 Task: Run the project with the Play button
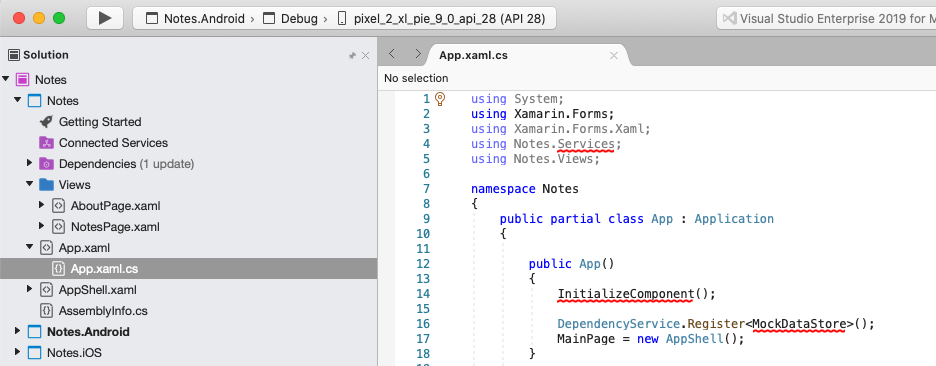(105, 18)
